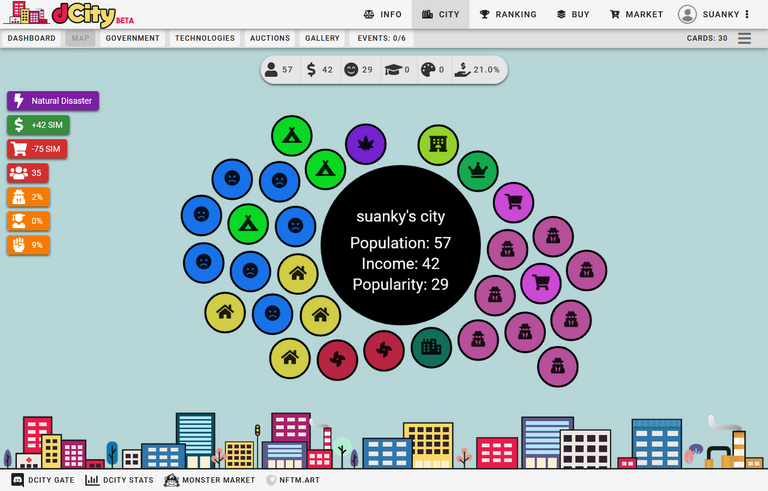Click the 9% fist protest button
This screenshot has height=491, width=768.
[x=28, y=245]
